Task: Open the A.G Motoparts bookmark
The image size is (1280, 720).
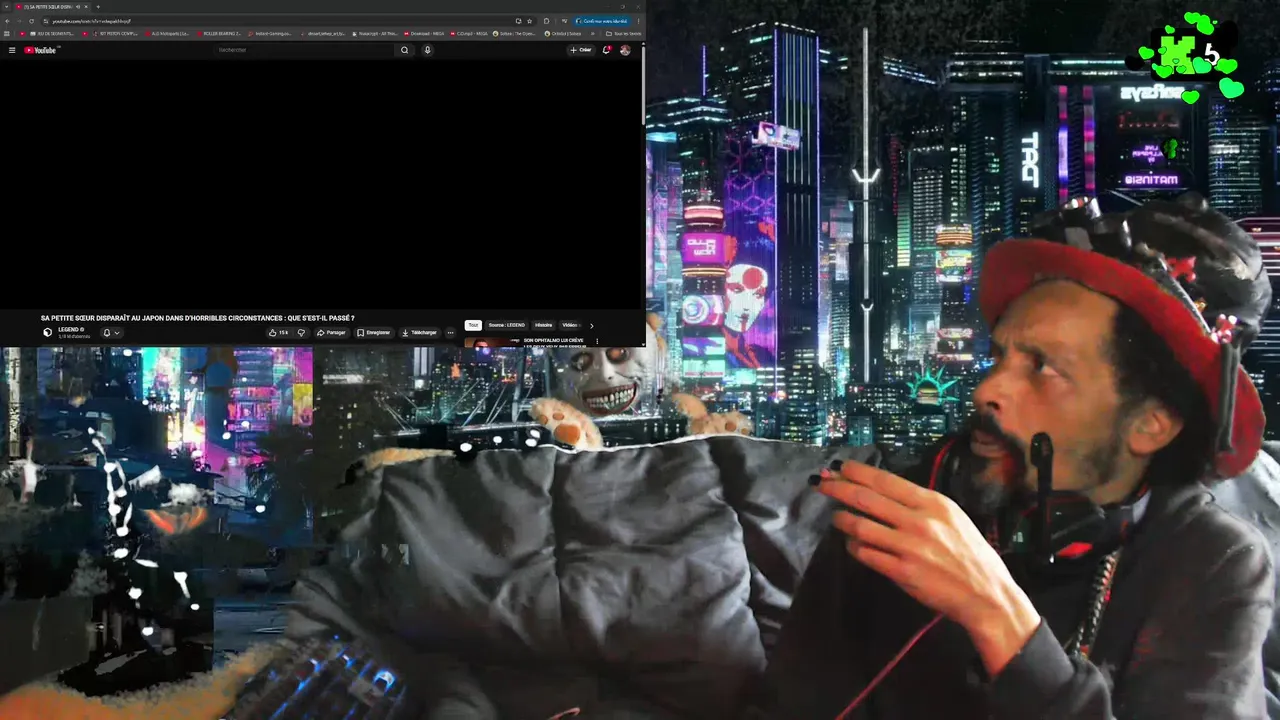Action: (167, 34)
